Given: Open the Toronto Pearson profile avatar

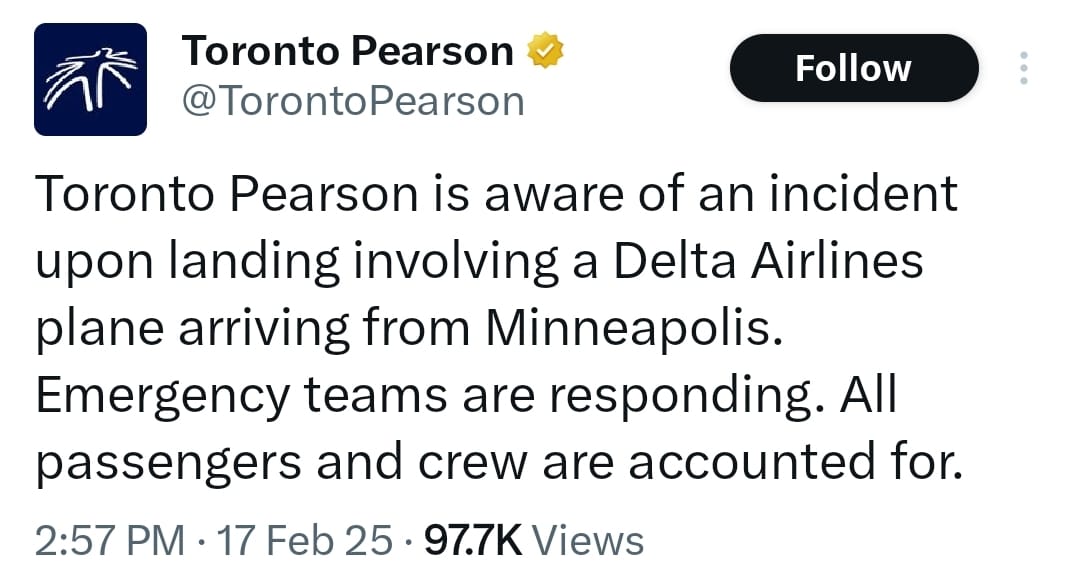Looking at the screenshot, I should pos(91,79).
